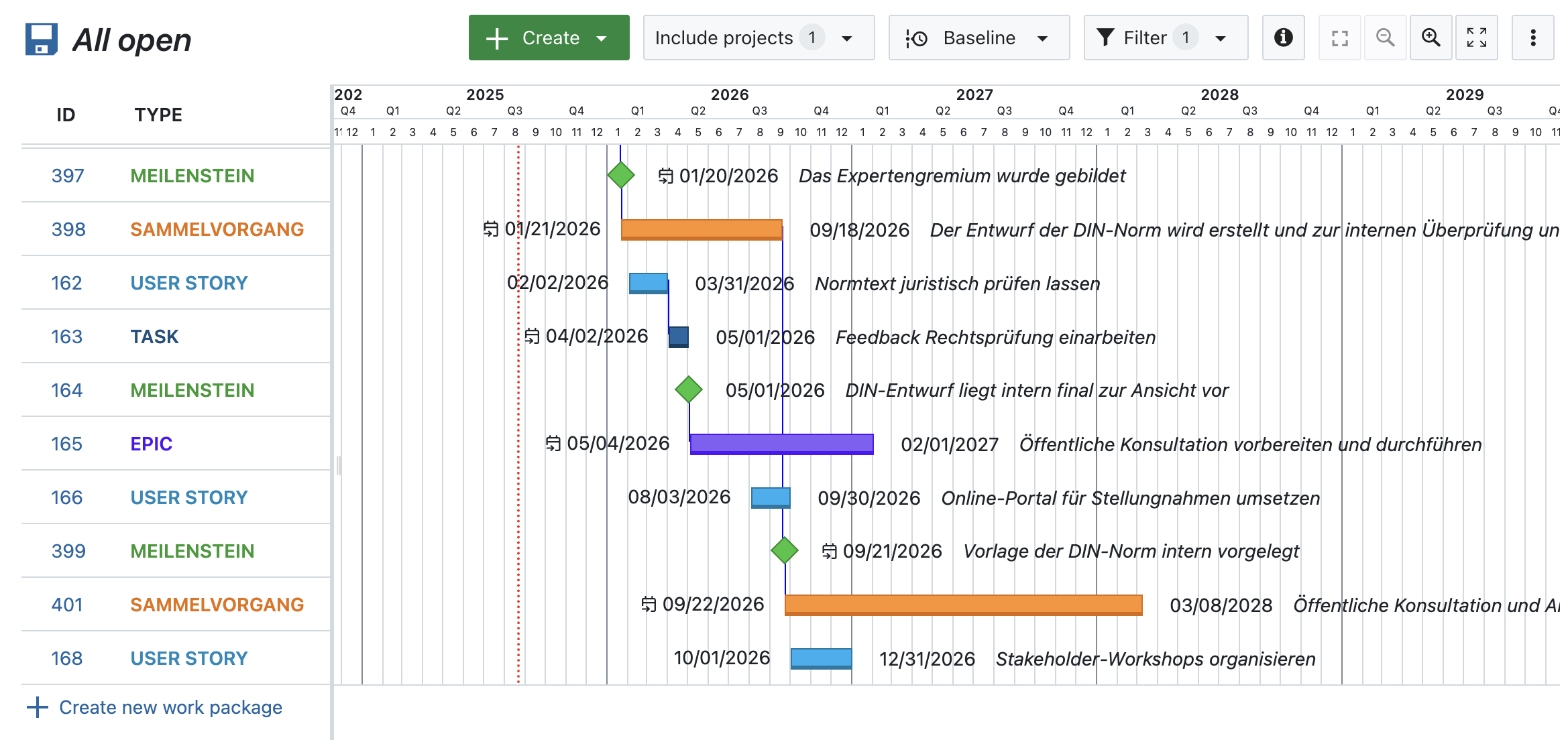Open the Gantt chart info panel
The image size is (1568, 740).
[x=1283, y=38]
